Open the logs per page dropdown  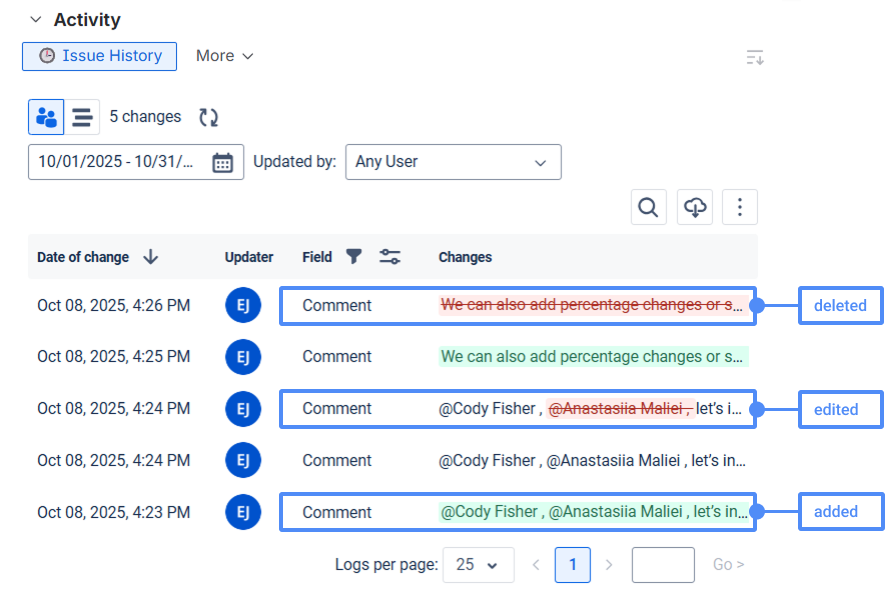[x=478, y=565]
